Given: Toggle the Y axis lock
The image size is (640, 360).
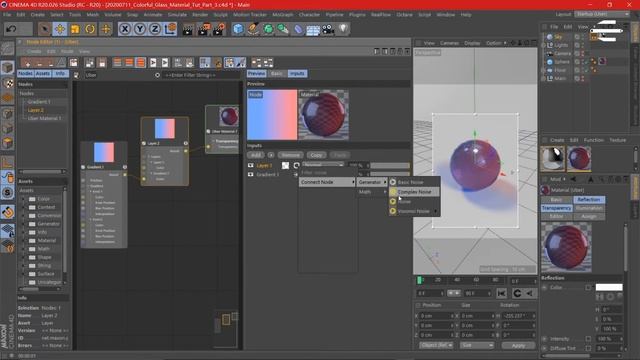Looking at the screenshot, I should 140,29.
